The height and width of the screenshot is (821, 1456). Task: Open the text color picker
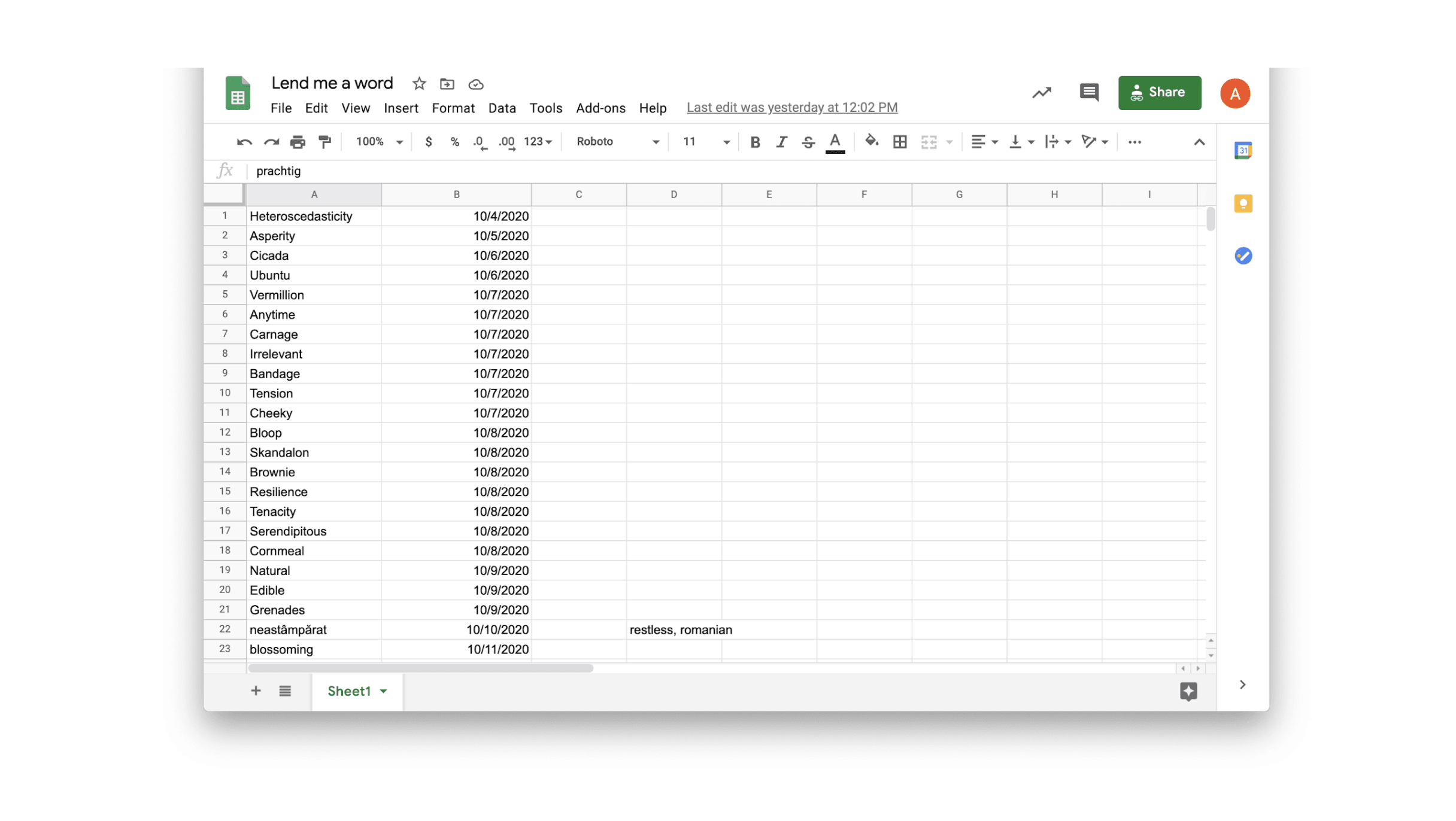tap(835, 142)
